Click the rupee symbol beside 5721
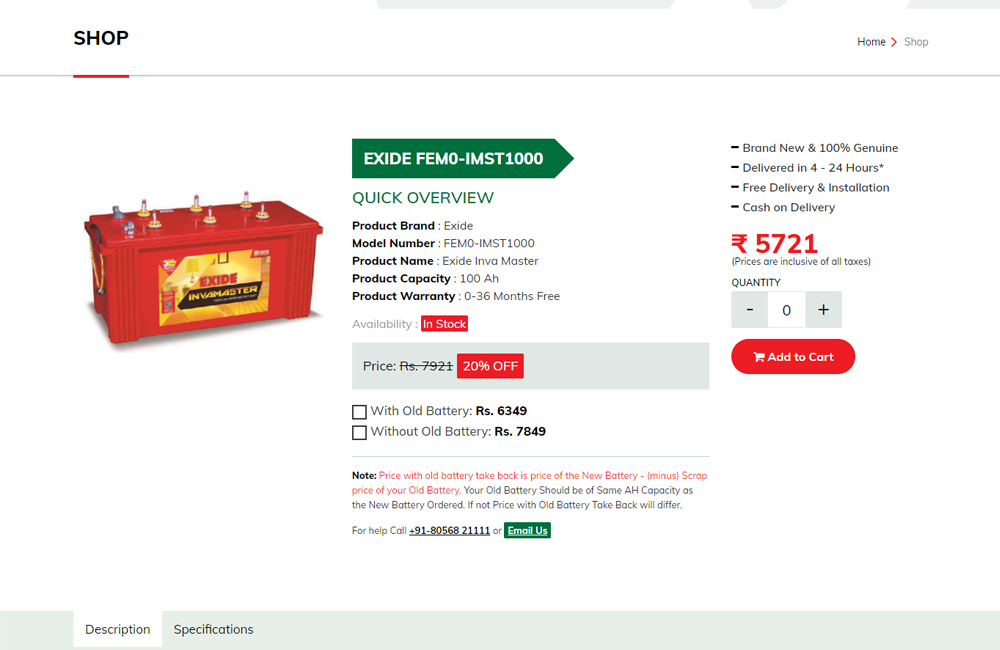This screenshot has height=650, width=1000. (740, 244)
